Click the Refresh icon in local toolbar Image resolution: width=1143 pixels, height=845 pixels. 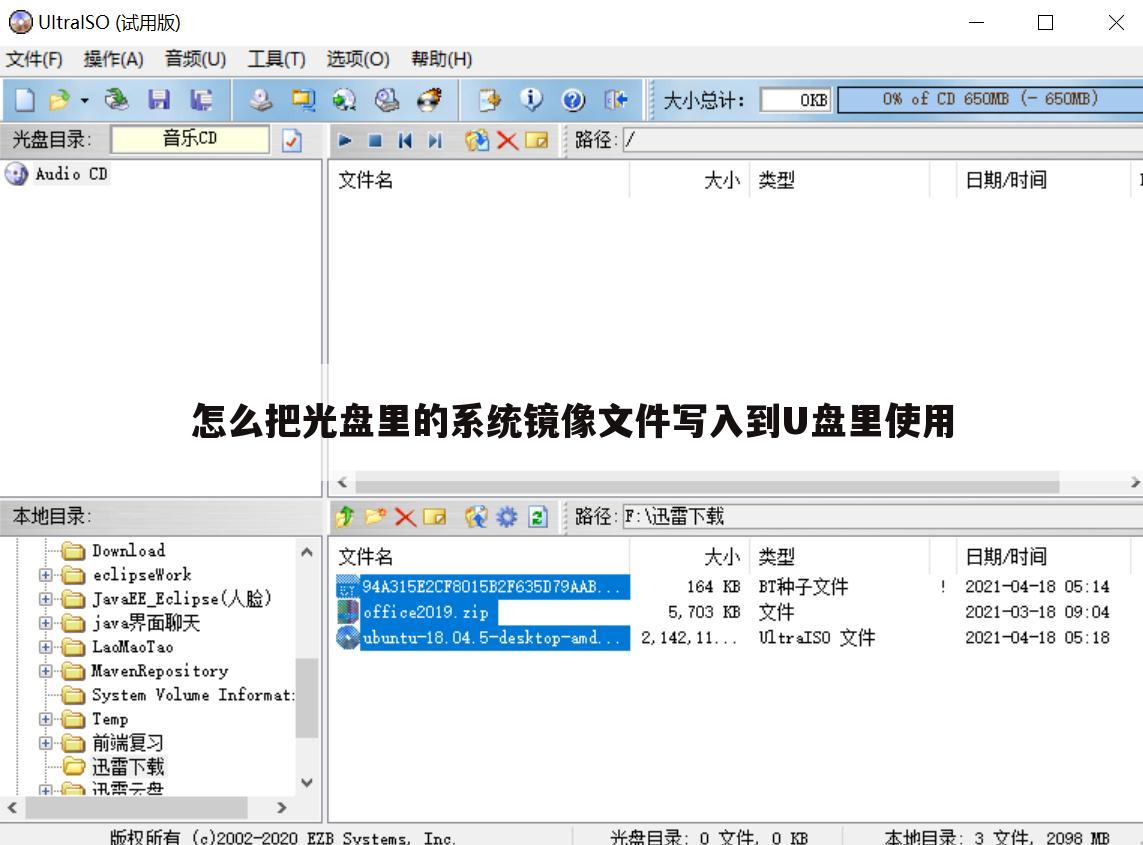pyautogui.click(x=538, y=517)
